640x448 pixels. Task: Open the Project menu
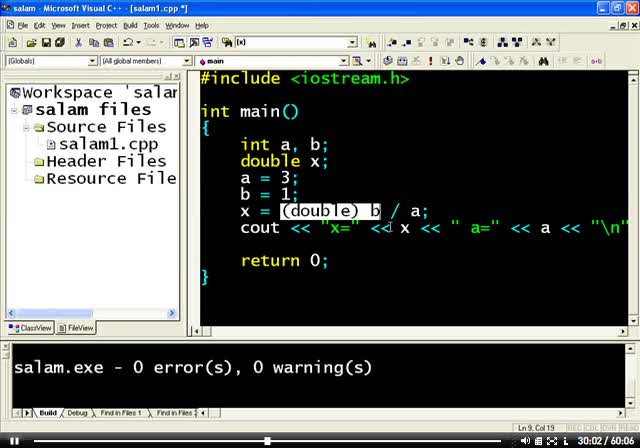pos(106,26)
